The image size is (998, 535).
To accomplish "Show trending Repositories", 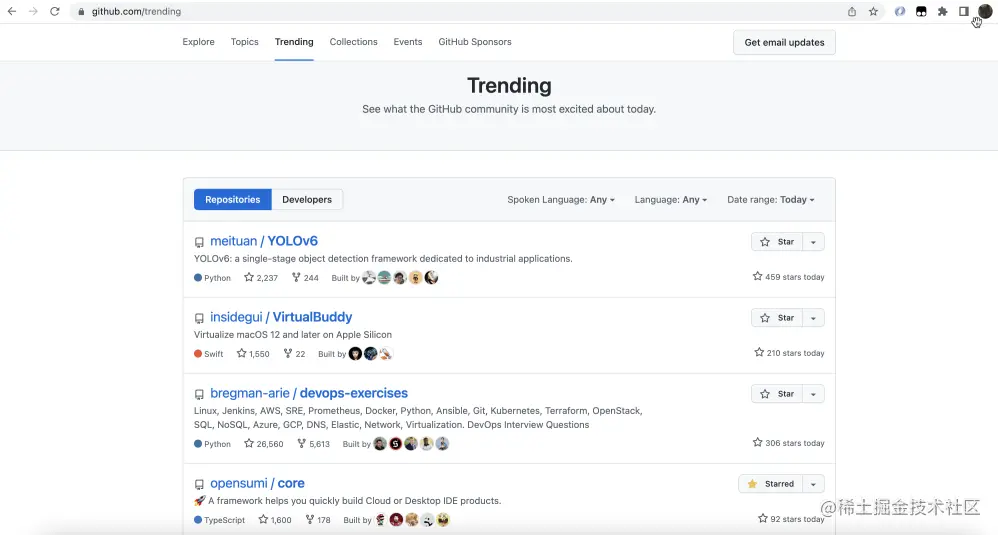I will 232,199.
